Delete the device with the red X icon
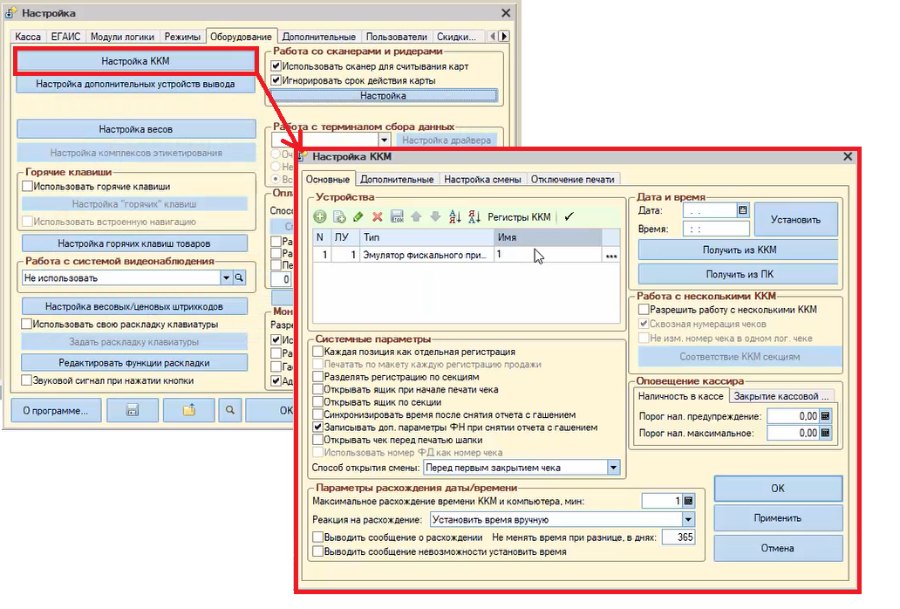This screenshot has width=900, height=609. coord(377,217)
